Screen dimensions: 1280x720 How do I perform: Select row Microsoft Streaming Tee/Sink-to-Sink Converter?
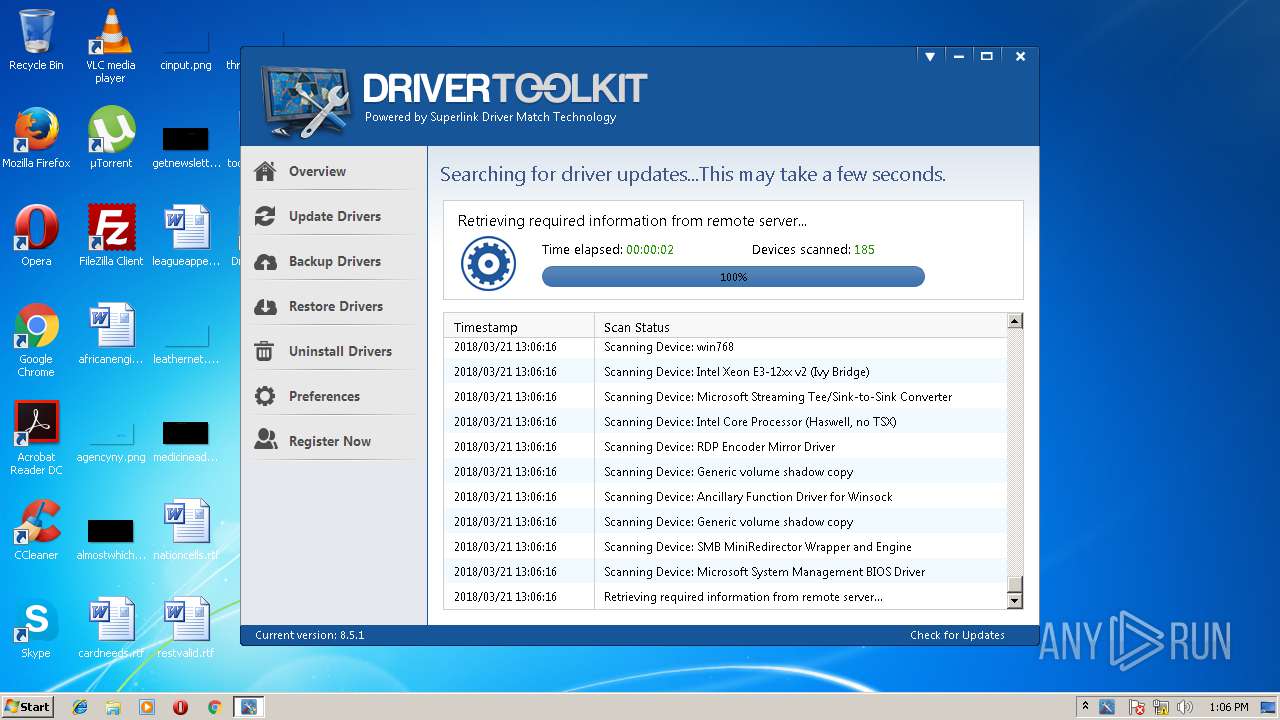point(725,397)
